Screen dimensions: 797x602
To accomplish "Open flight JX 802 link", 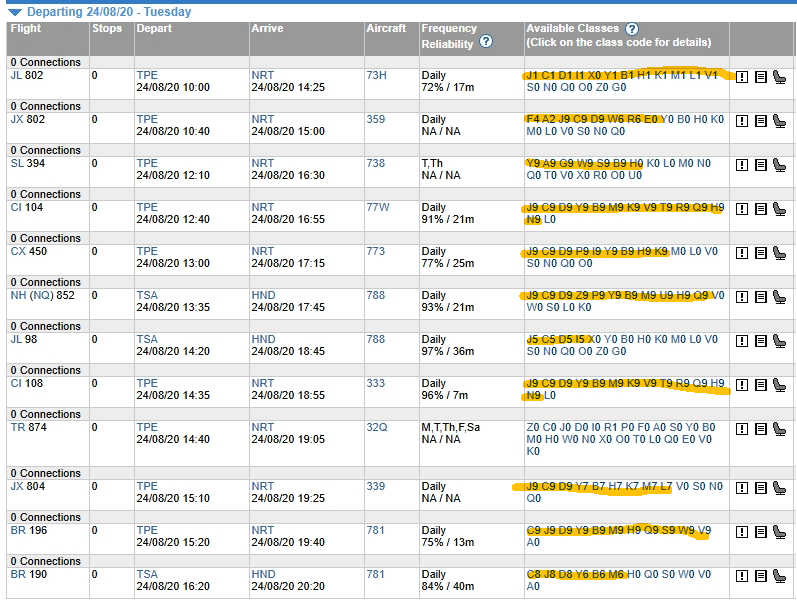I will pyautogui.click(x=27, y=119).
